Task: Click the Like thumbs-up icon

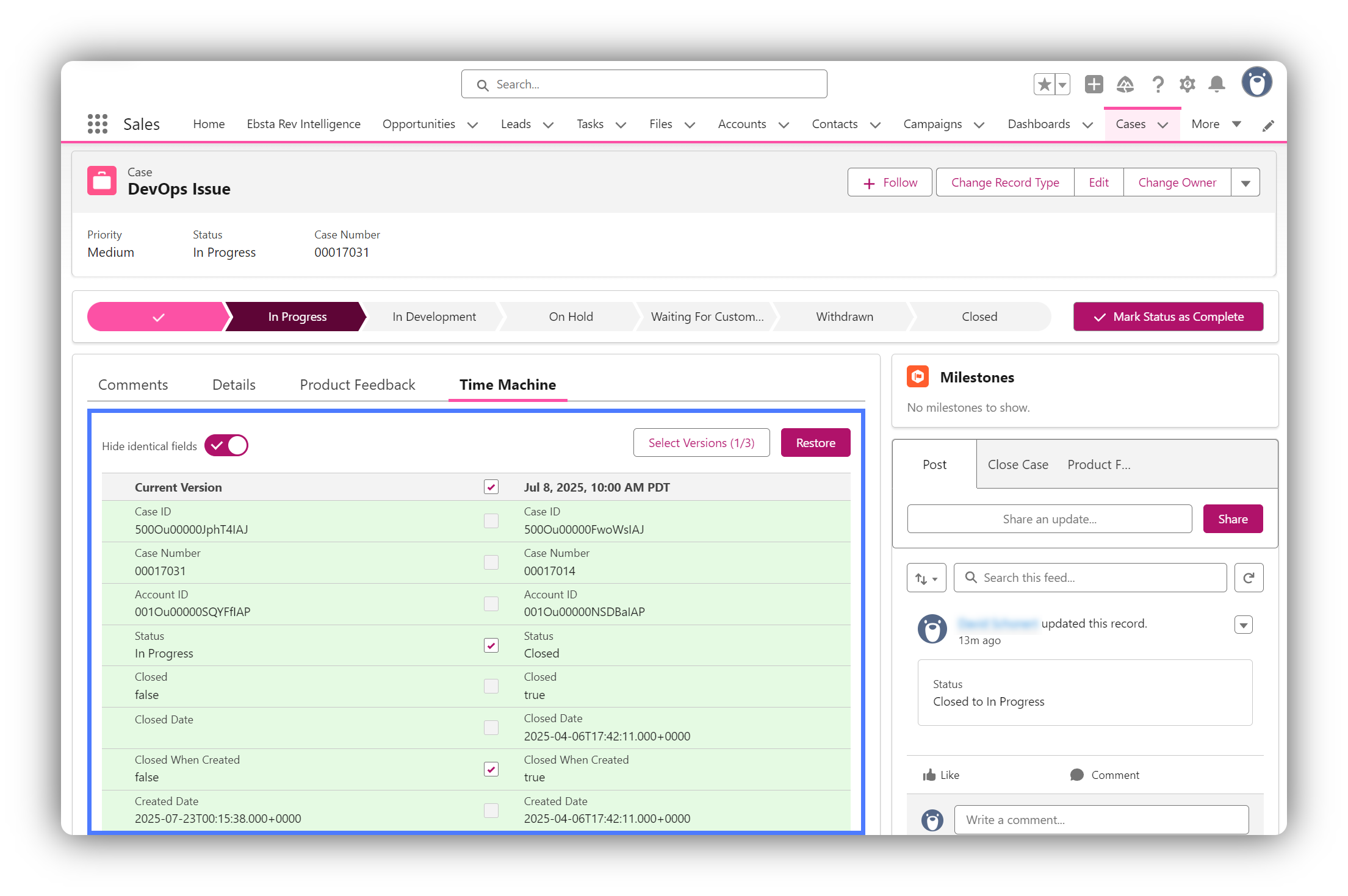Action: click(x=929, y=775)
